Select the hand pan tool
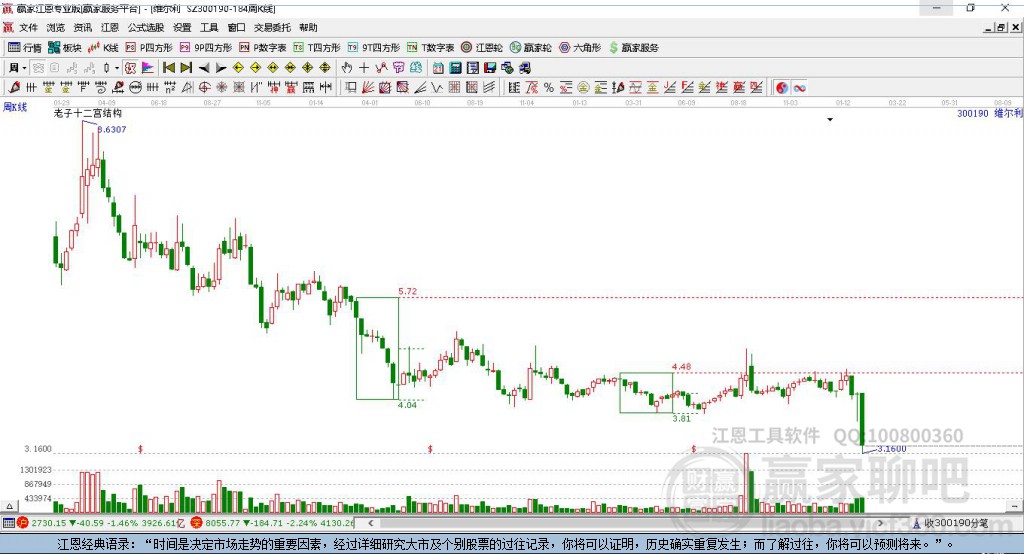The height and width of the screenshot is (554, 1024). coord(347,67)
